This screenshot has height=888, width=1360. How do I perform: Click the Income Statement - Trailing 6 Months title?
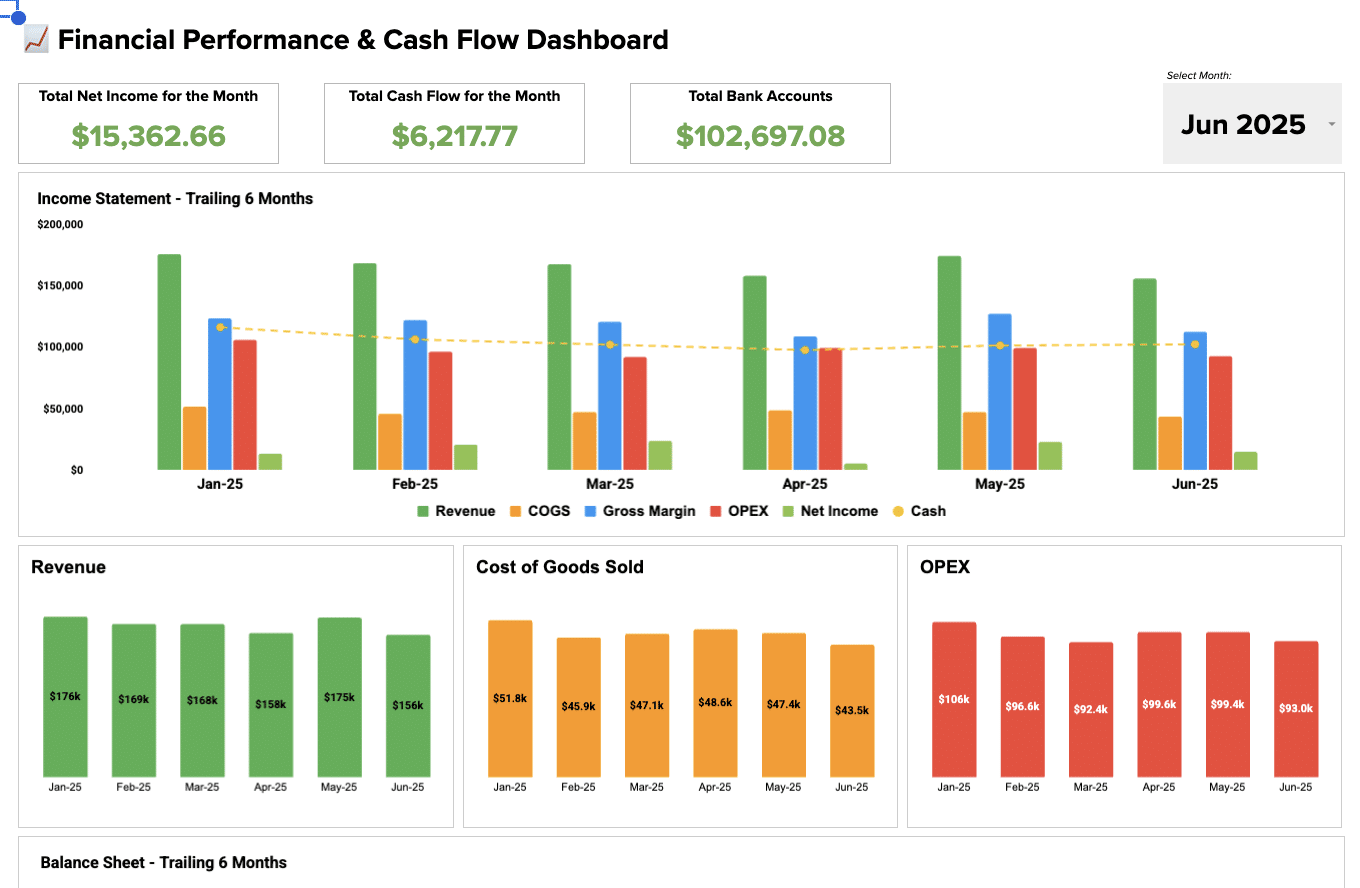point(175,198)
